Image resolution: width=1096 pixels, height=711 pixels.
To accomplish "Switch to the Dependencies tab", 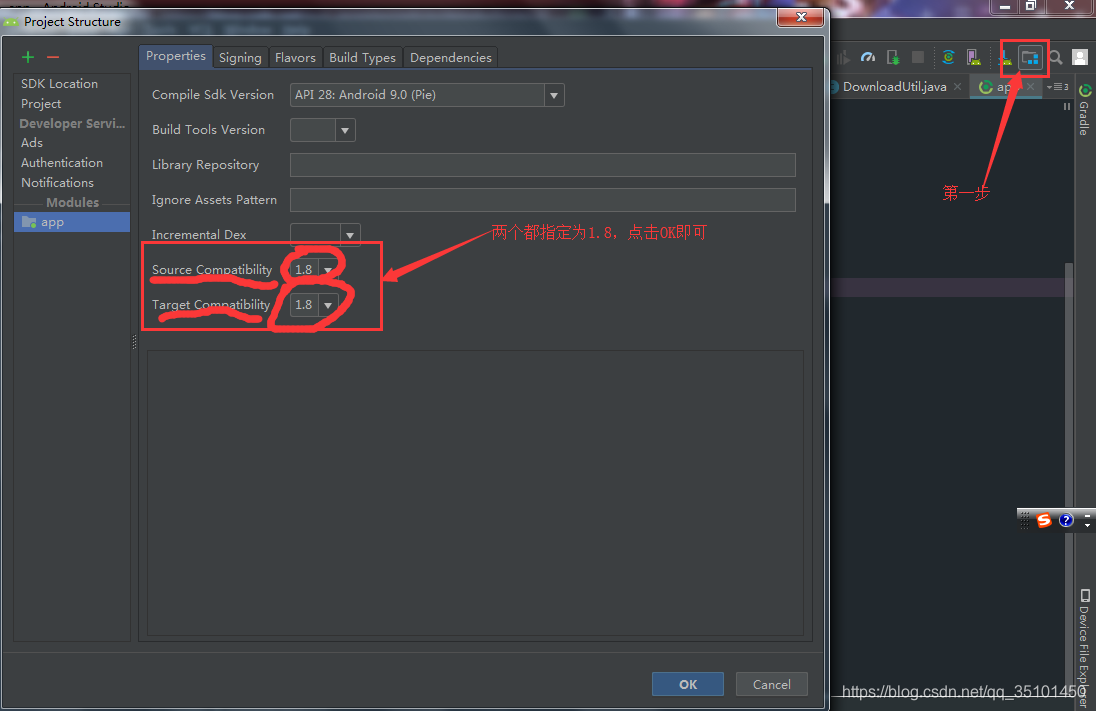I will tap(450, 57).
